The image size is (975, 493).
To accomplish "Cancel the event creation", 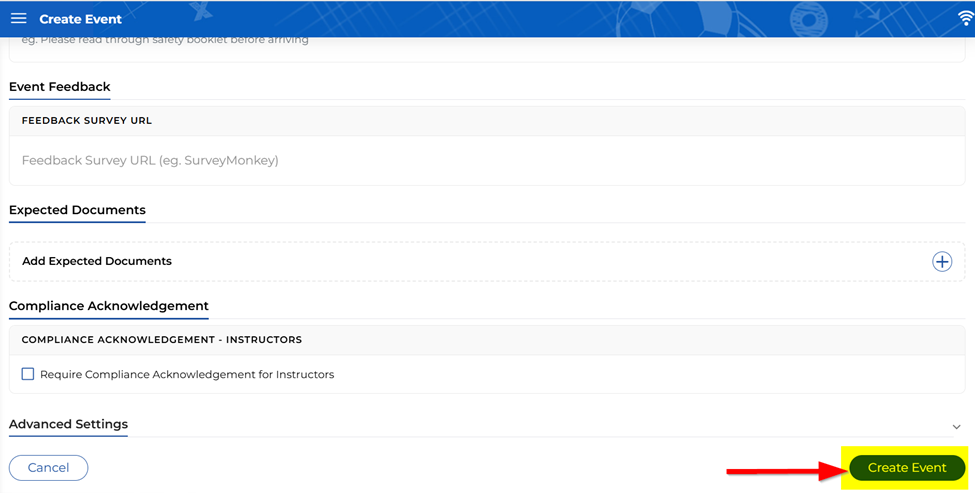I will [x=48, y=467].
